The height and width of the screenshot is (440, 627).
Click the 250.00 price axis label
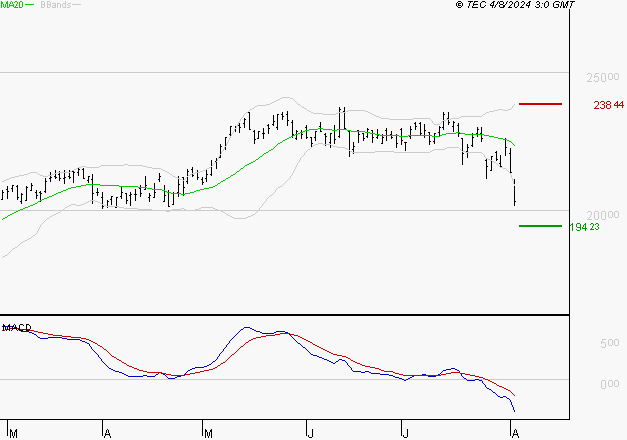(603, 77)
